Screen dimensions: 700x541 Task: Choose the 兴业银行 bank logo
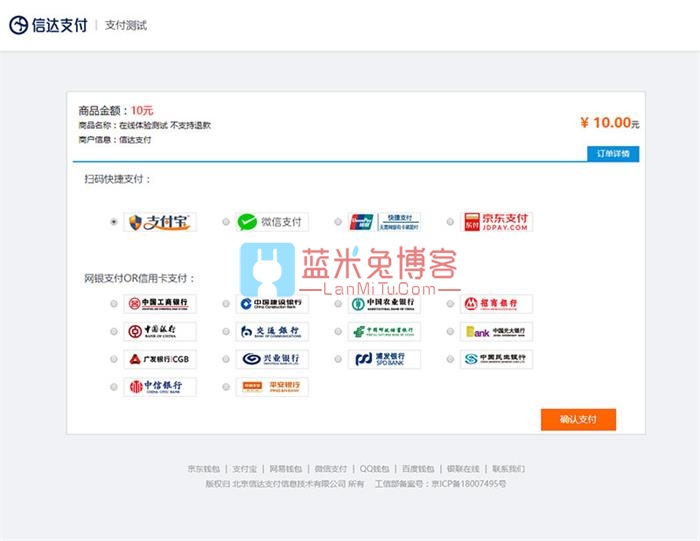(x=272, y=359)
